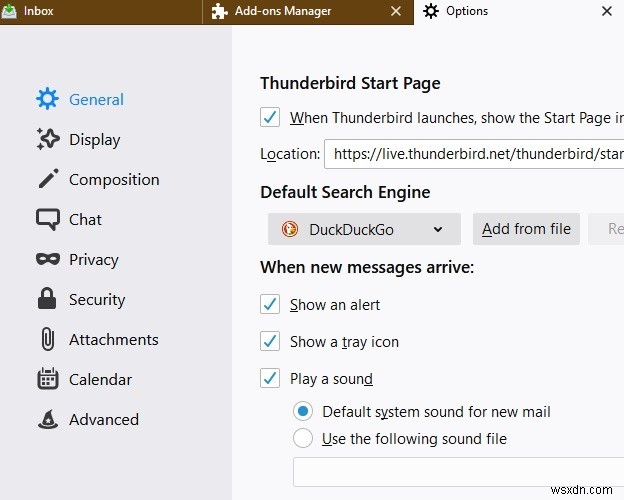Screen dimensions: 624x500
Task: Switch to the Inbox tab
Action: coord(101,12)
